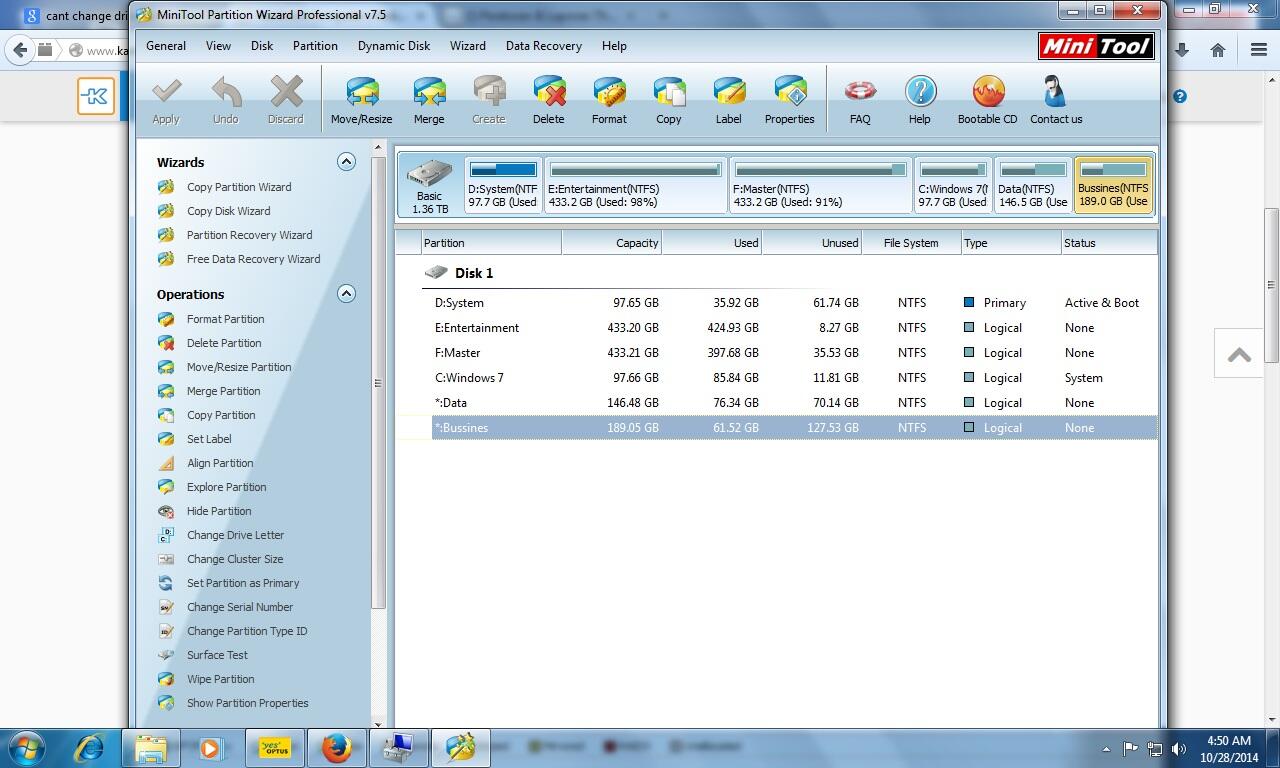Choose Move/Resize Partition in sidebar
This screenshot has width=1280, height=768.
click(x=239, y=367)
